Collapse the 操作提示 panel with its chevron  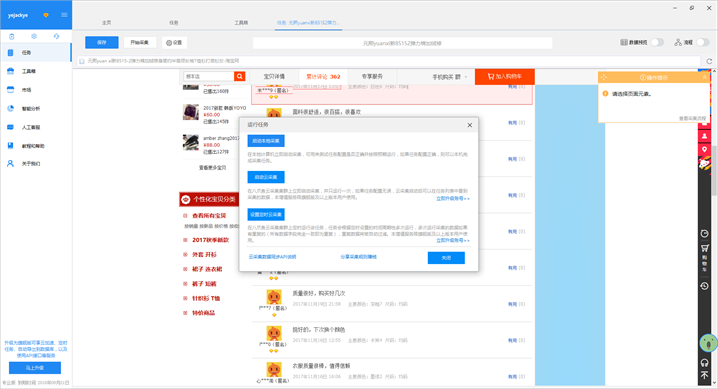(705, 77)
